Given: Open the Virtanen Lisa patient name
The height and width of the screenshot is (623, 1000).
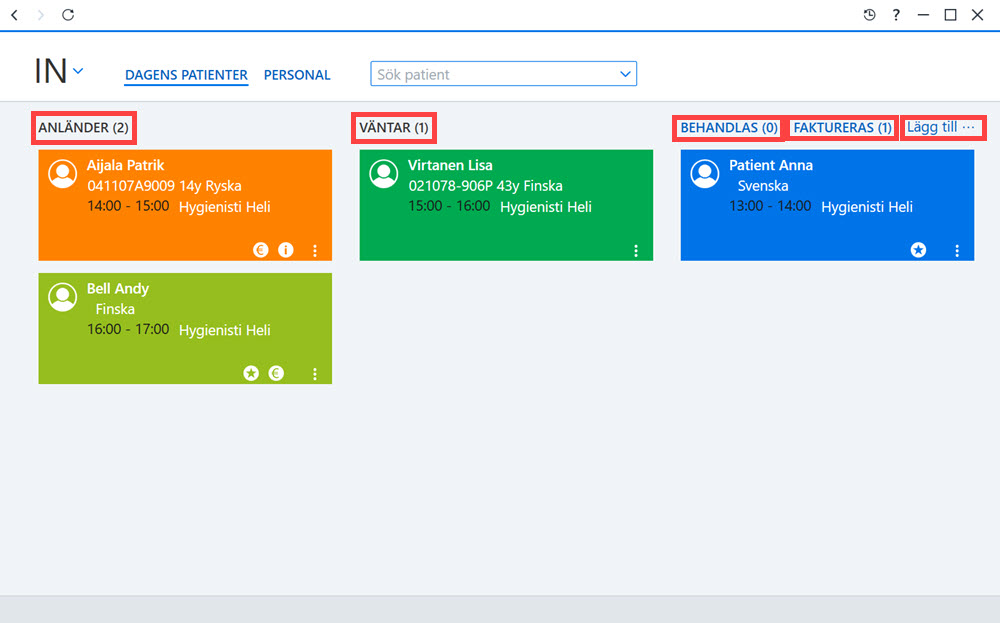Looking at the screenshot, I should [x=450, y=165].
